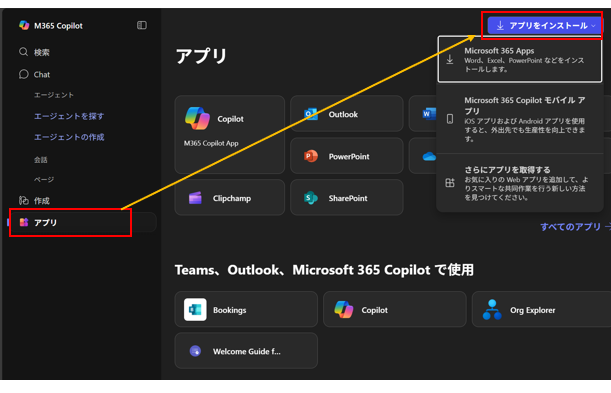This screenshot has width=611, height=393.
Task: Click the アプリ colorful grid icon
Action: coord(24,222)
